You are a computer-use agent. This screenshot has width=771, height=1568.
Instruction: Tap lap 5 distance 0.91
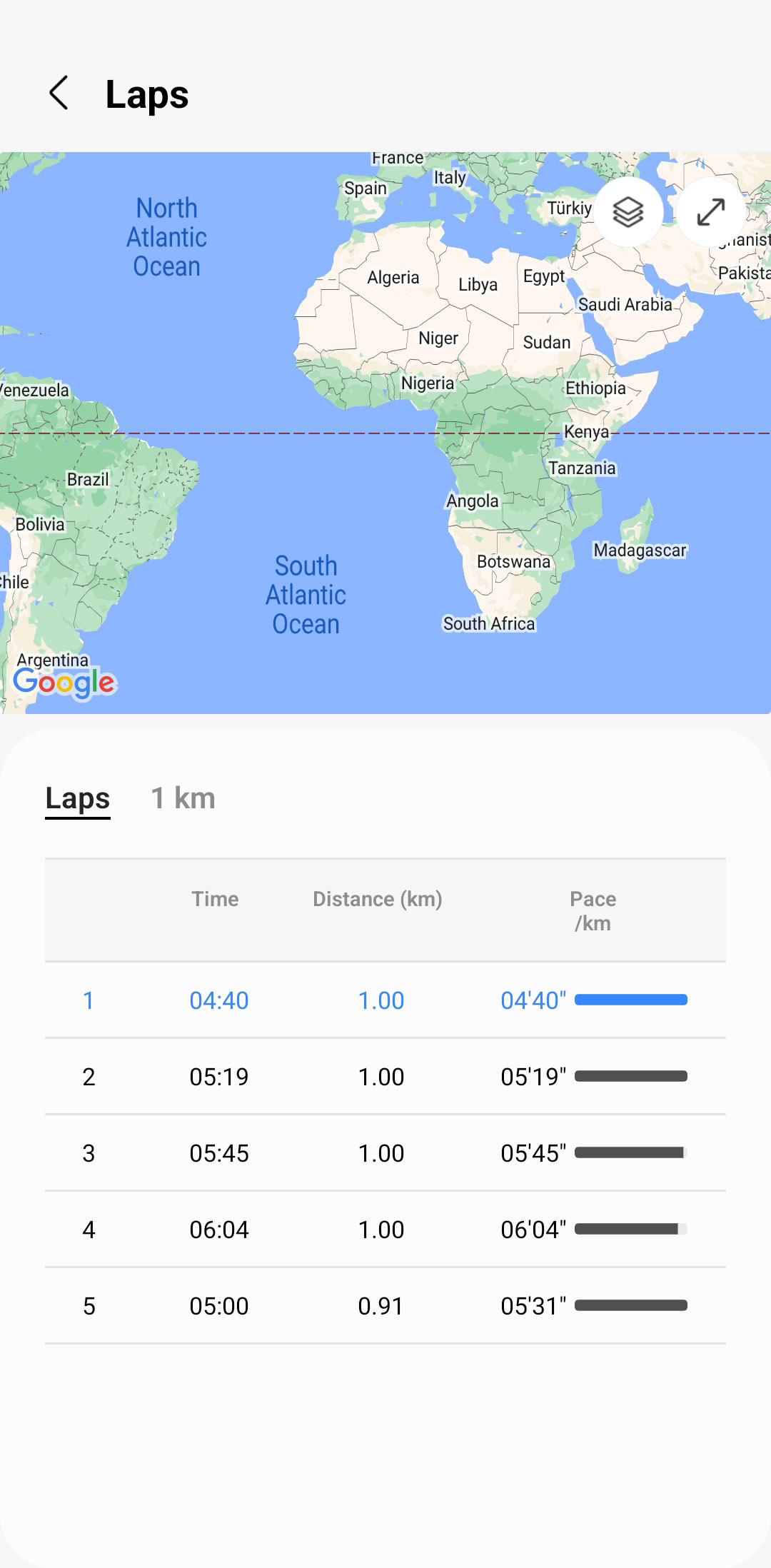[x=381, y=1306]
